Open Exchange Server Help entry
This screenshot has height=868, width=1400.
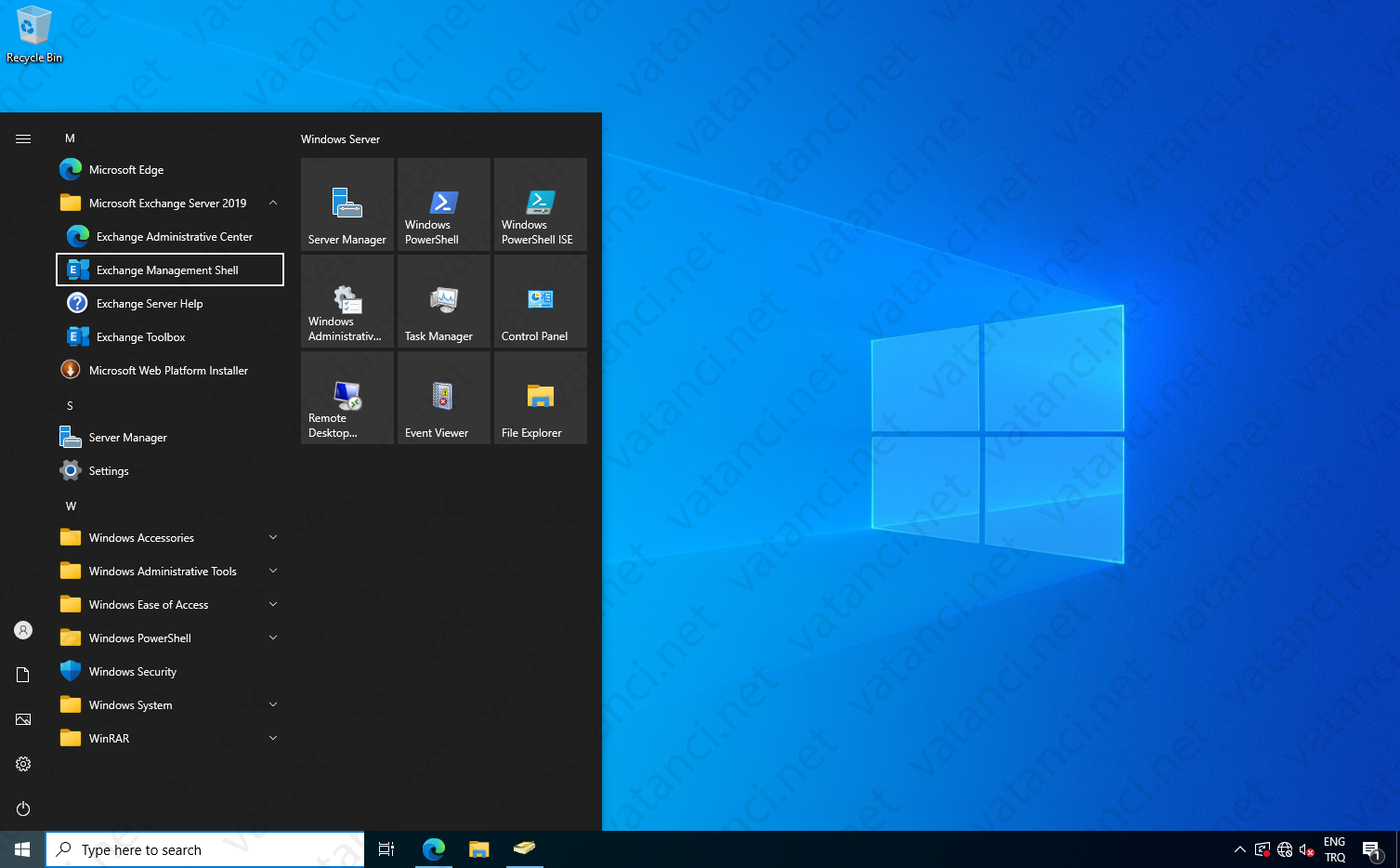click(x=170, y=303)
